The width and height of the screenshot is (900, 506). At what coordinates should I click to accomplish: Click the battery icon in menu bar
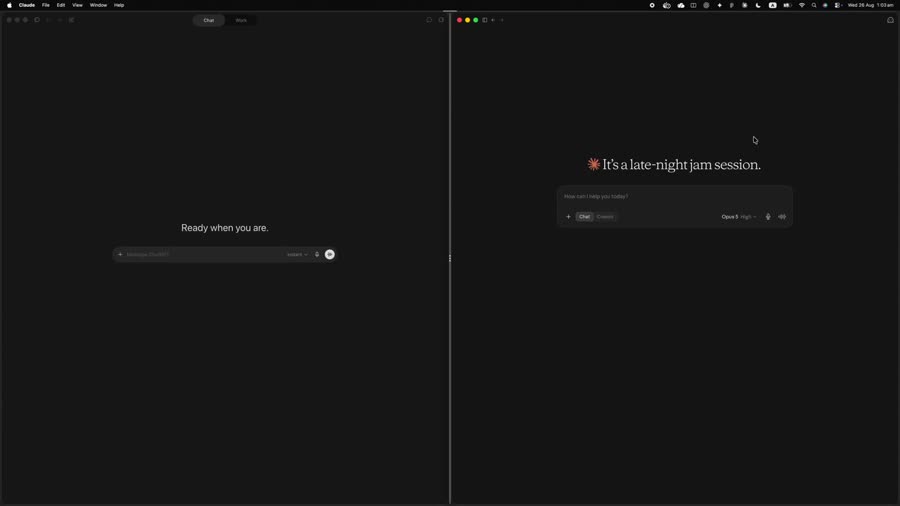788,5
